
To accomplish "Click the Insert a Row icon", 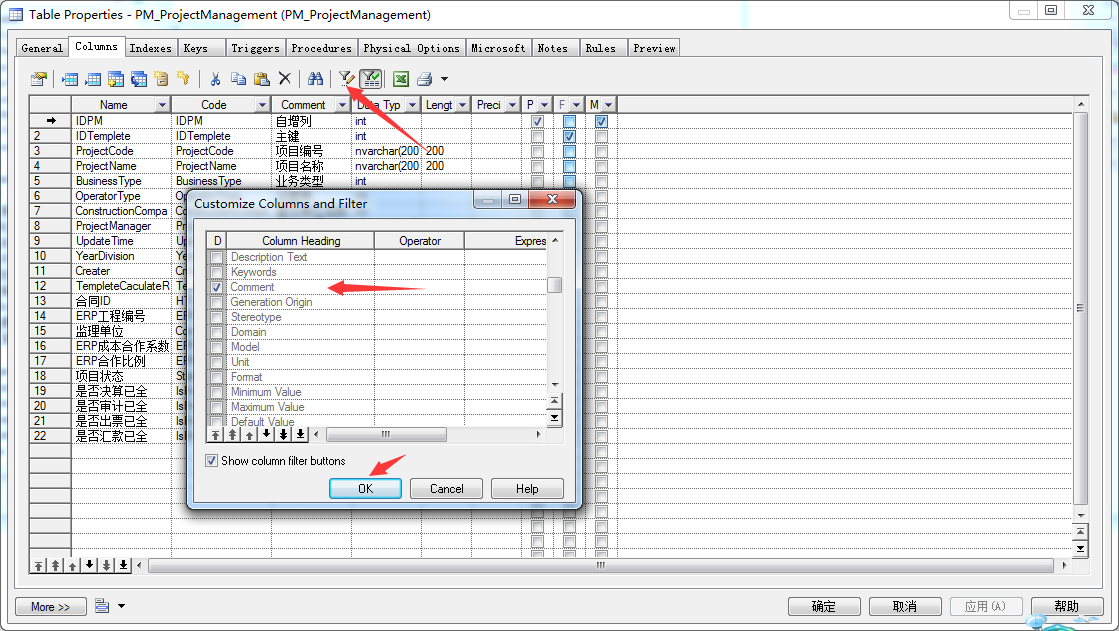I will point(70,79).
